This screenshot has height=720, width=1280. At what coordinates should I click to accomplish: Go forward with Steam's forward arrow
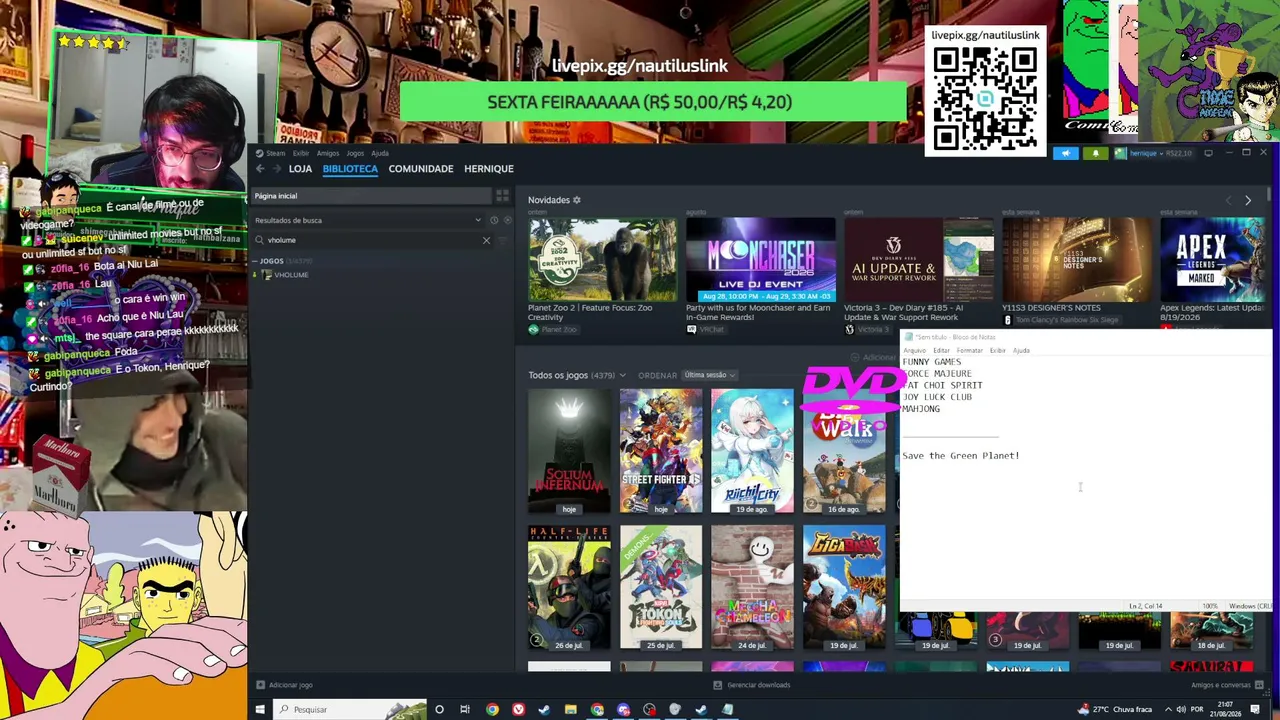[x=276, y=169]
